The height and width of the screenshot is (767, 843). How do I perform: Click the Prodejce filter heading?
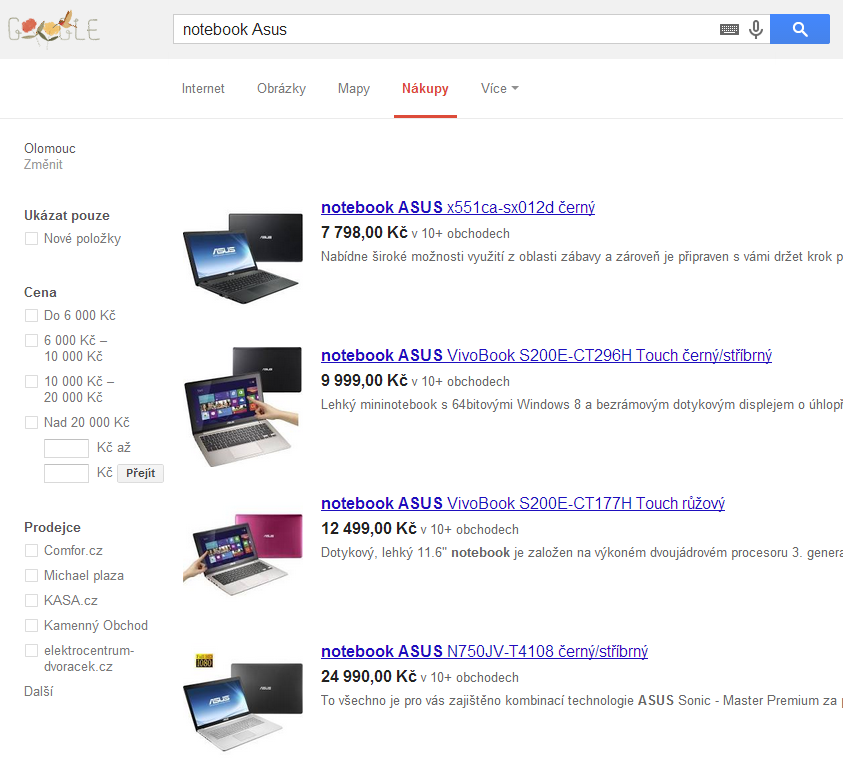(x=52, y=527)
